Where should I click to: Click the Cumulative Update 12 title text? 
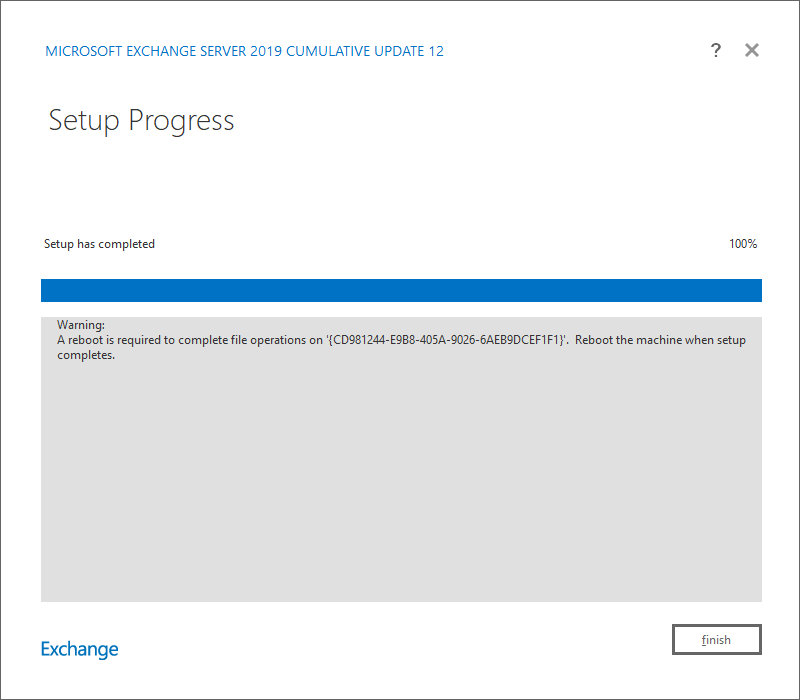(244, 51)
